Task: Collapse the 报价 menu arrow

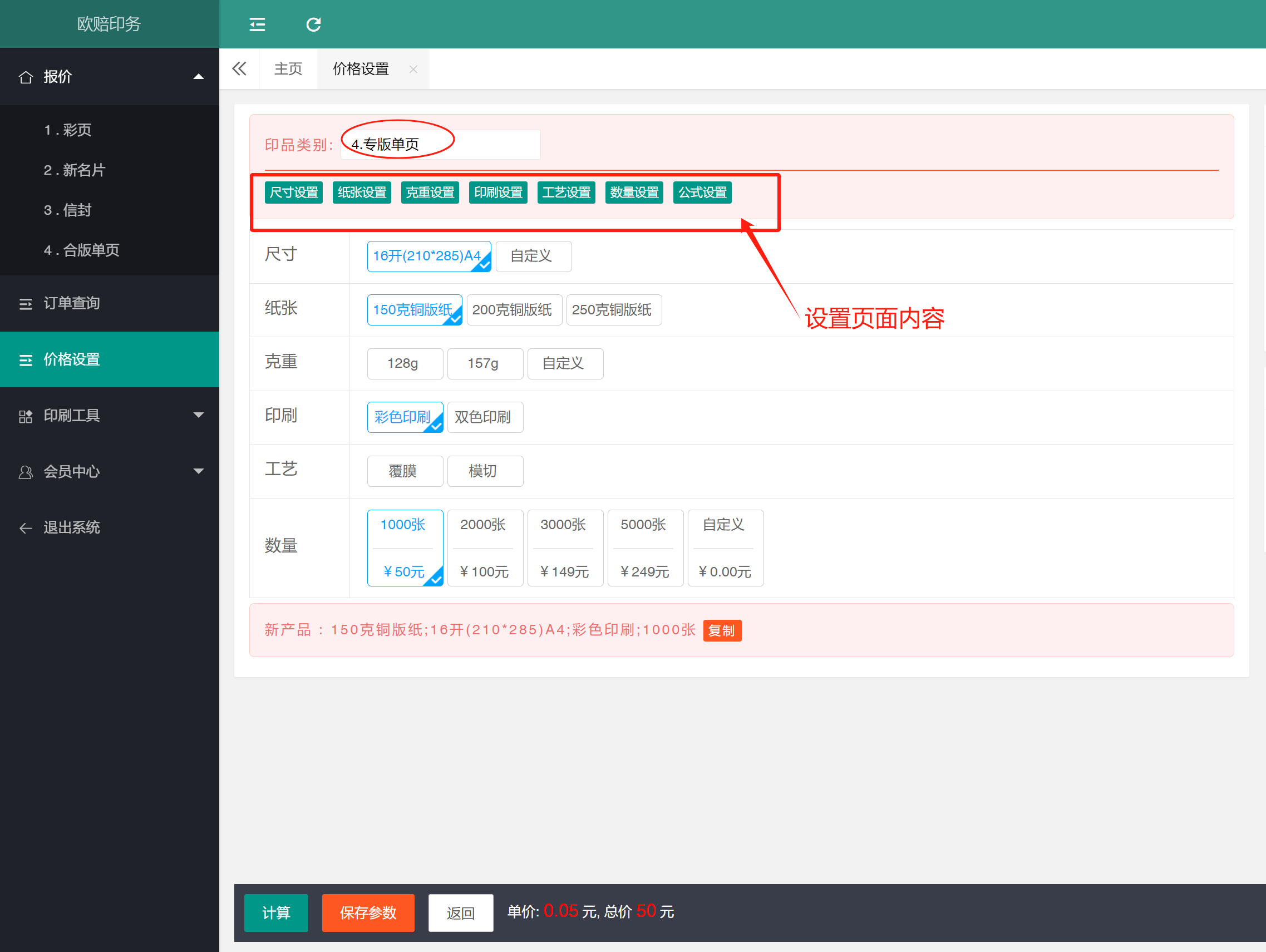Action: click(x=199, y=77)
